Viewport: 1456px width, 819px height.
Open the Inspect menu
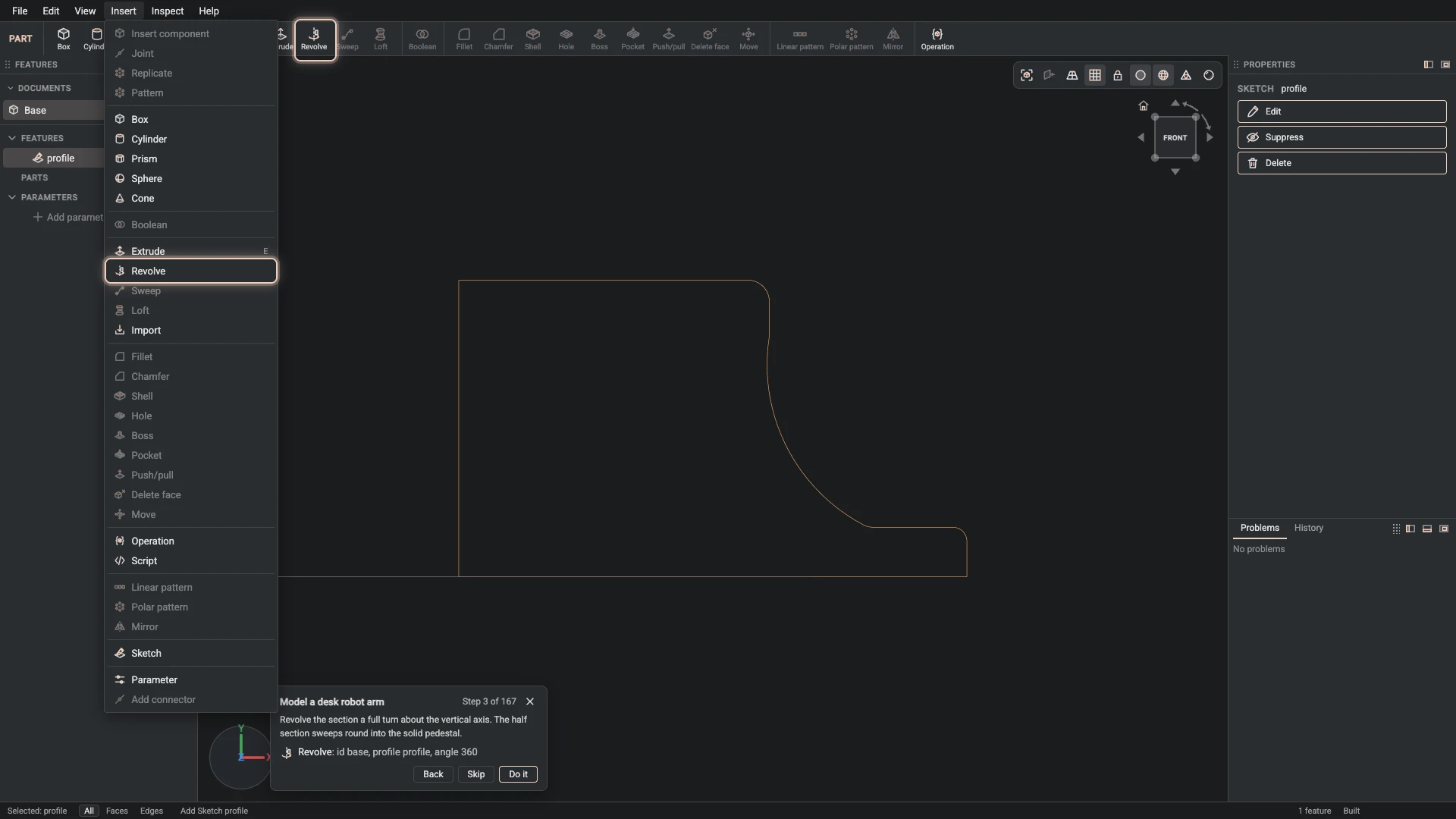tap(167, 11)
